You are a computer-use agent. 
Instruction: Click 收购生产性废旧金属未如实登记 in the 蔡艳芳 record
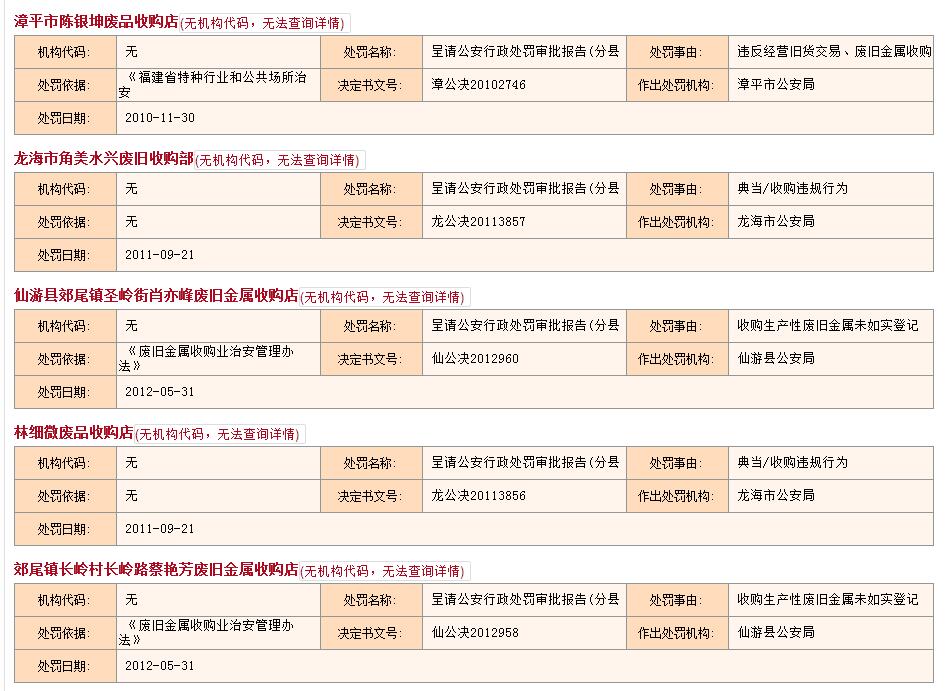(x=827, y=600)
